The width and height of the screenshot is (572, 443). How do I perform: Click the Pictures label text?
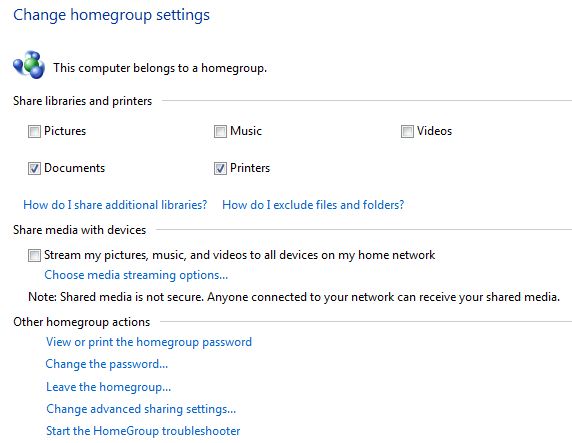coord(65,131)
